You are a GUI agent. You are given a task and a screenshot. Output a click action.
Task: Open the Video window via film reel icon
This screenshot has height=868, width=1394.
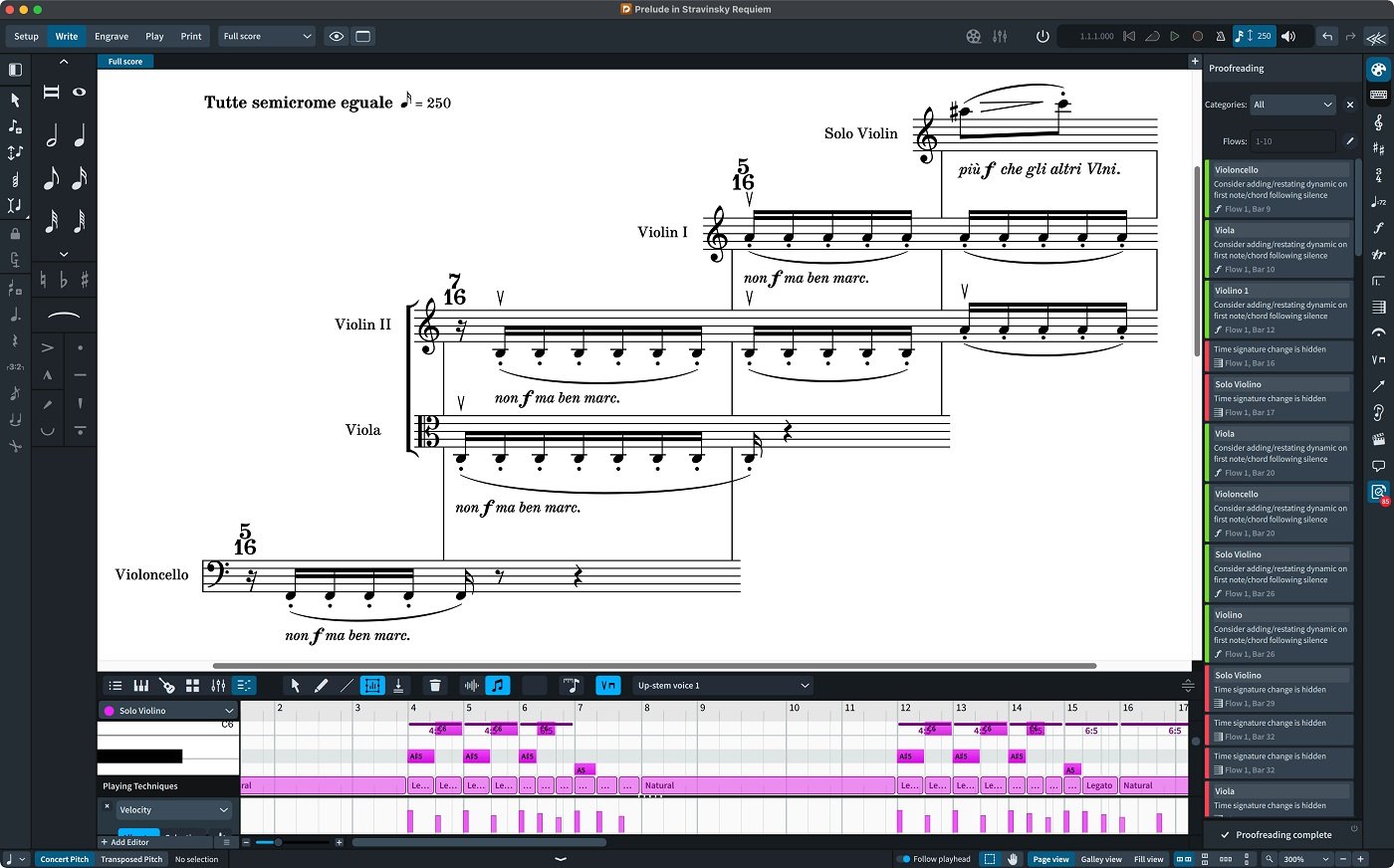pos(973,36)
